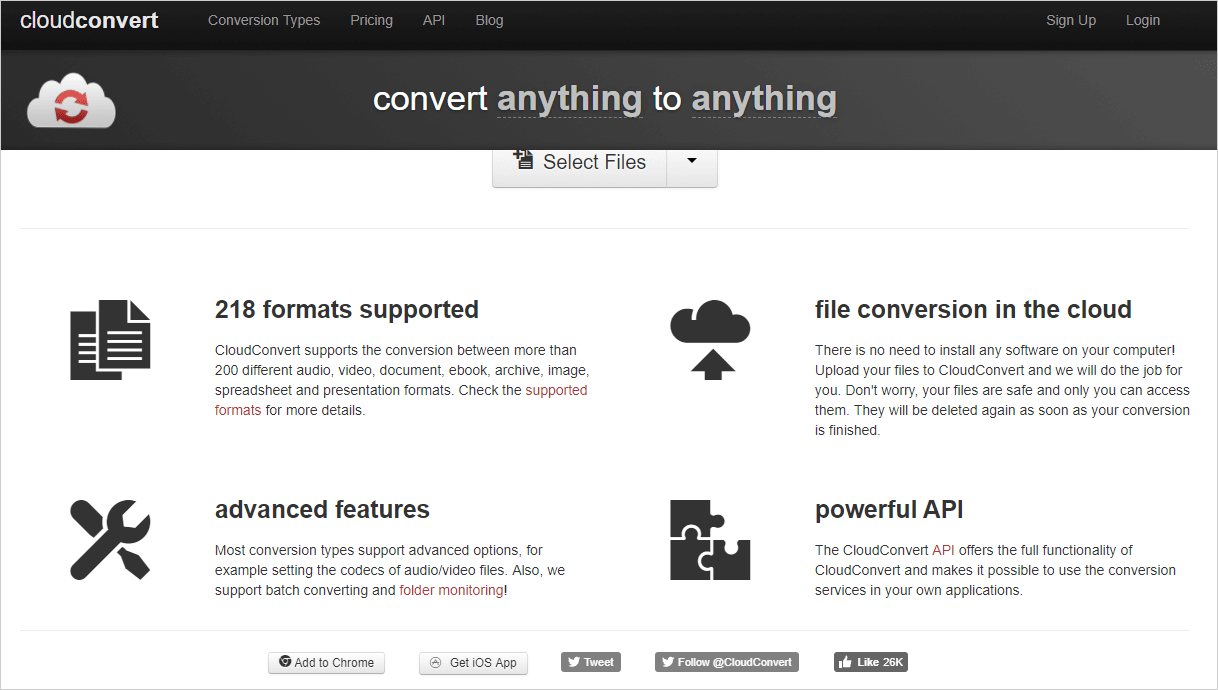
Task: Choose the second 'anything' target format
Action: click(764, 99)
